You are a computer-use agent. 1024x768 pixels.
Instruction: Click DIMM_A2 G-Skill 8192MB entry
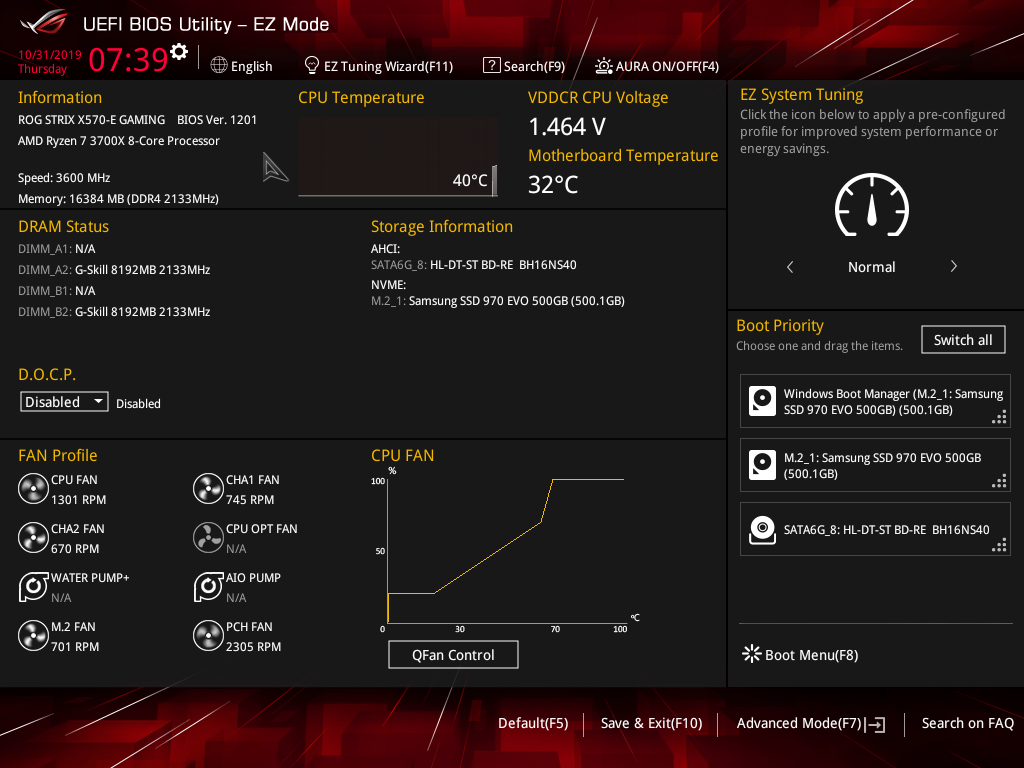(114, 270)
